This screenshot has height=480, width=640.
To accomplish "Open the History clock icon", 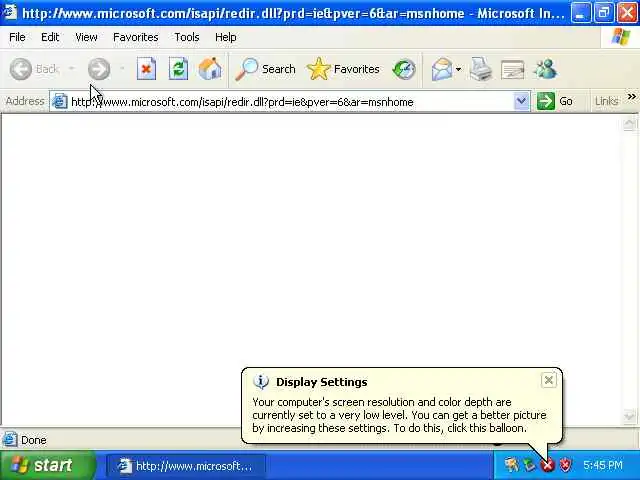I will [404, 69].
